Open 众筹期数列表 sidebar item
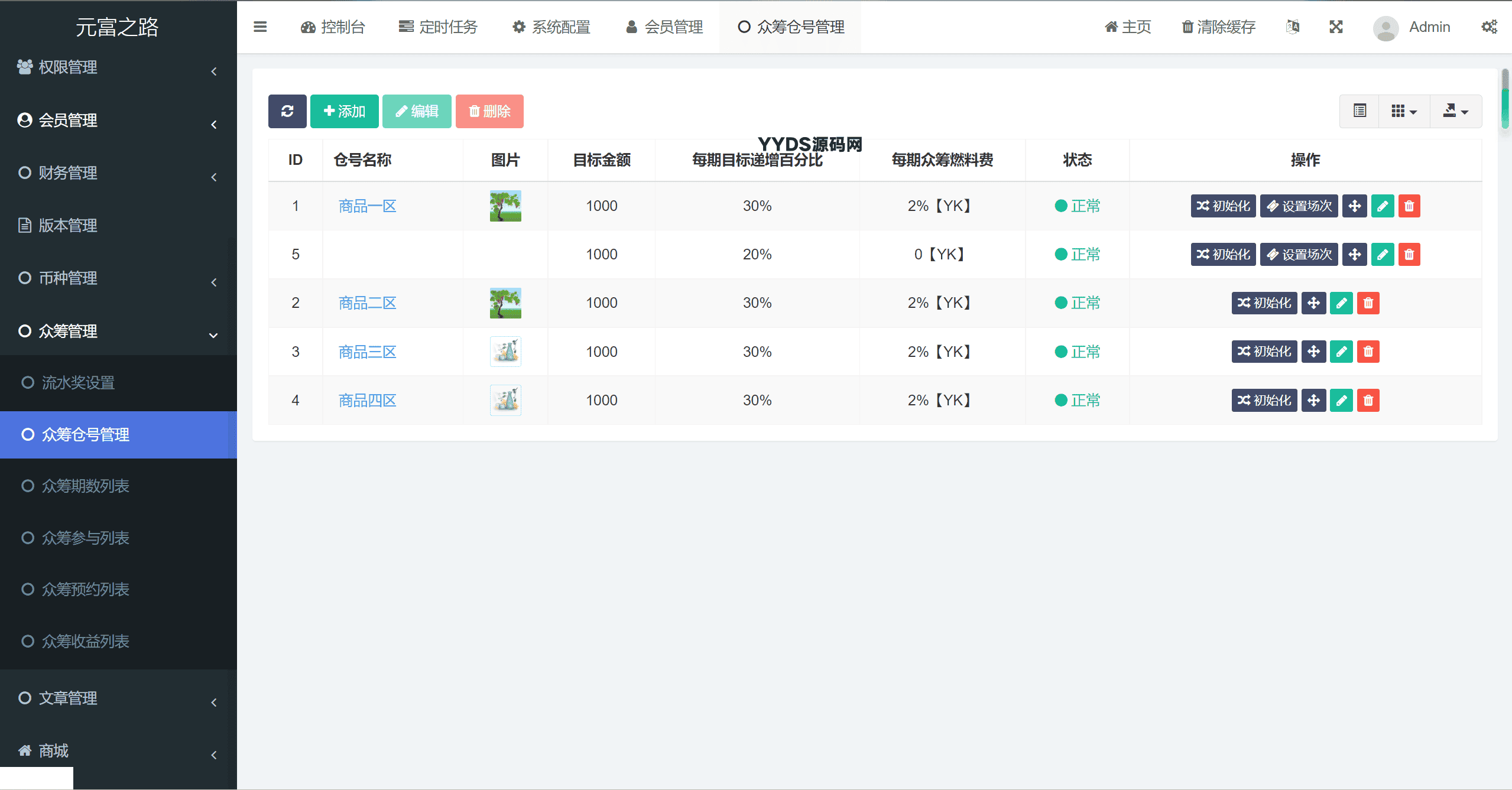The height and width of the screenshot is (790, 1512). tap(86, 486)
